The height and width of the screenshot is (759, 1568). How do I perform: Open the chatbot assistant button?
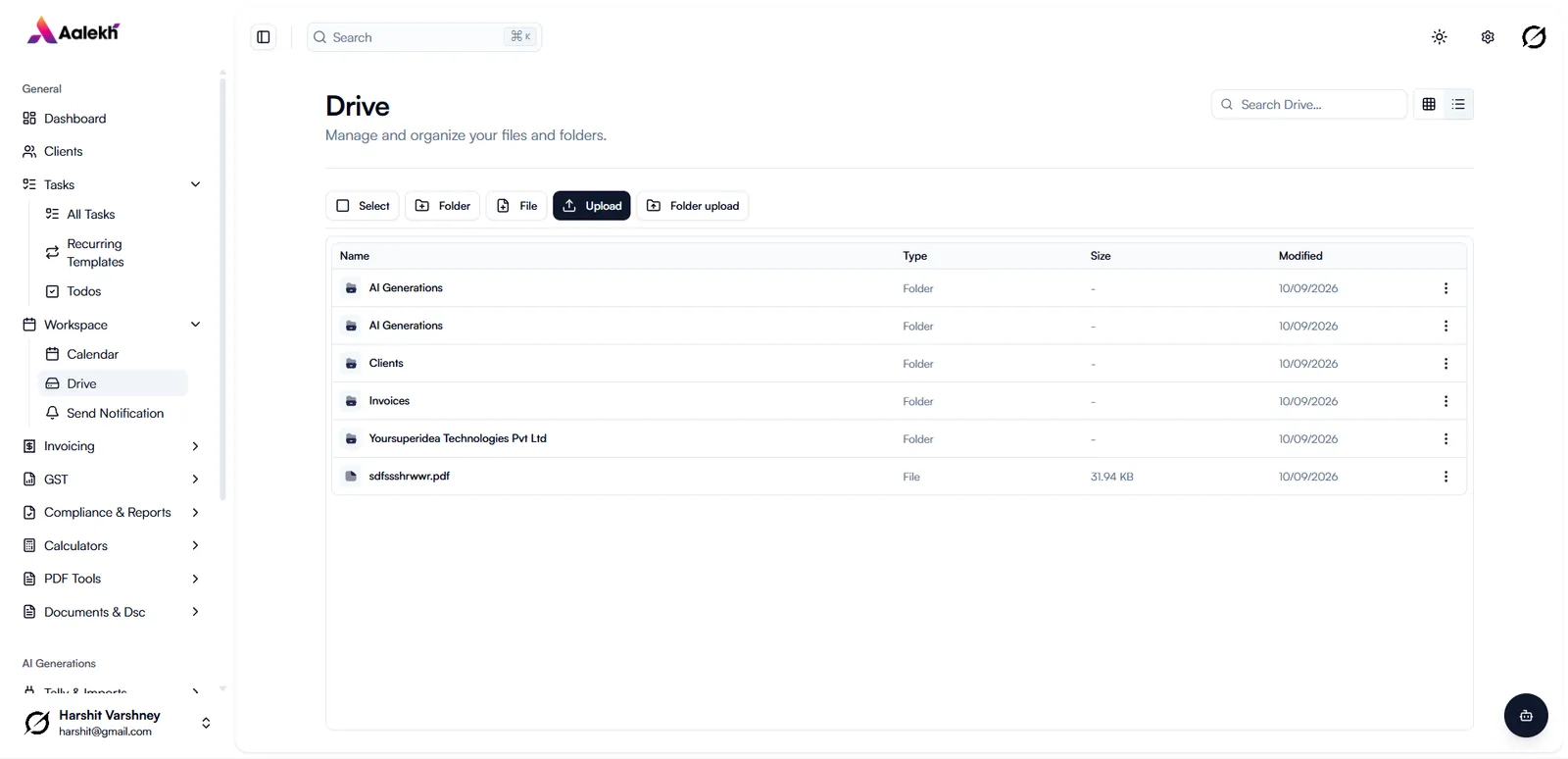click(x=1526, y=716)
